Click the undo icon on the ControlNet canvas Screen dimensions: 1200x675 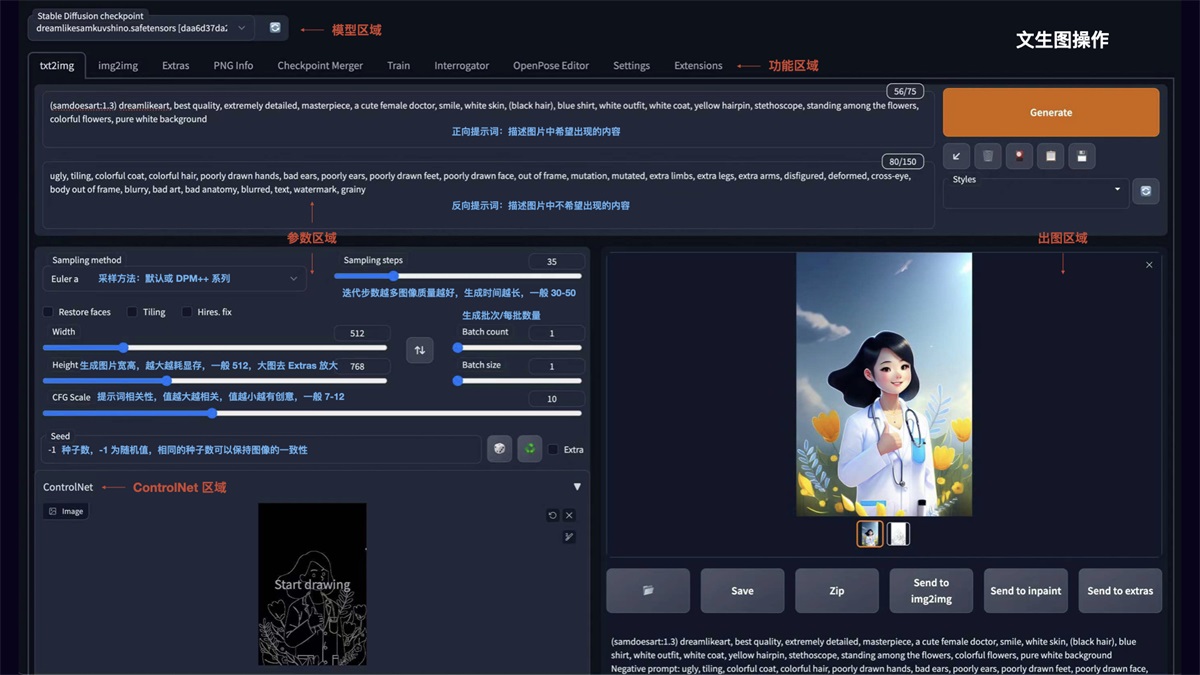pos(551,514)
